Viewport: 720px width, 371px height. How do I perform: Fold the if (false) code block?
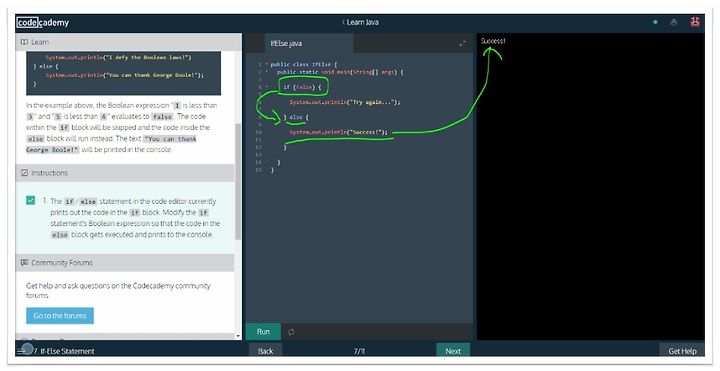point(266,87)
